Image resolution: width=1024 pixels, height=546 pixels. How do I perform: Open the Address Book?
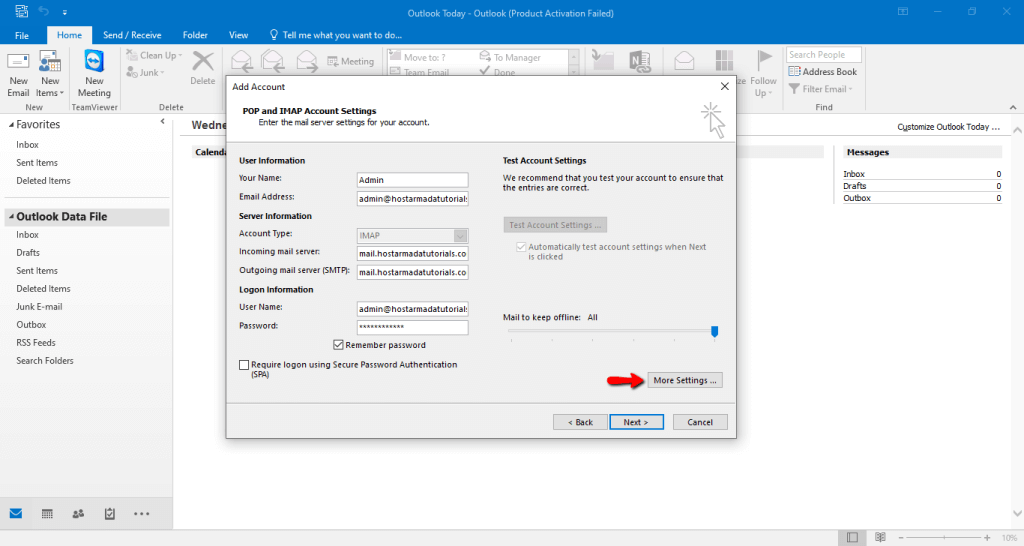click(823, 72)
